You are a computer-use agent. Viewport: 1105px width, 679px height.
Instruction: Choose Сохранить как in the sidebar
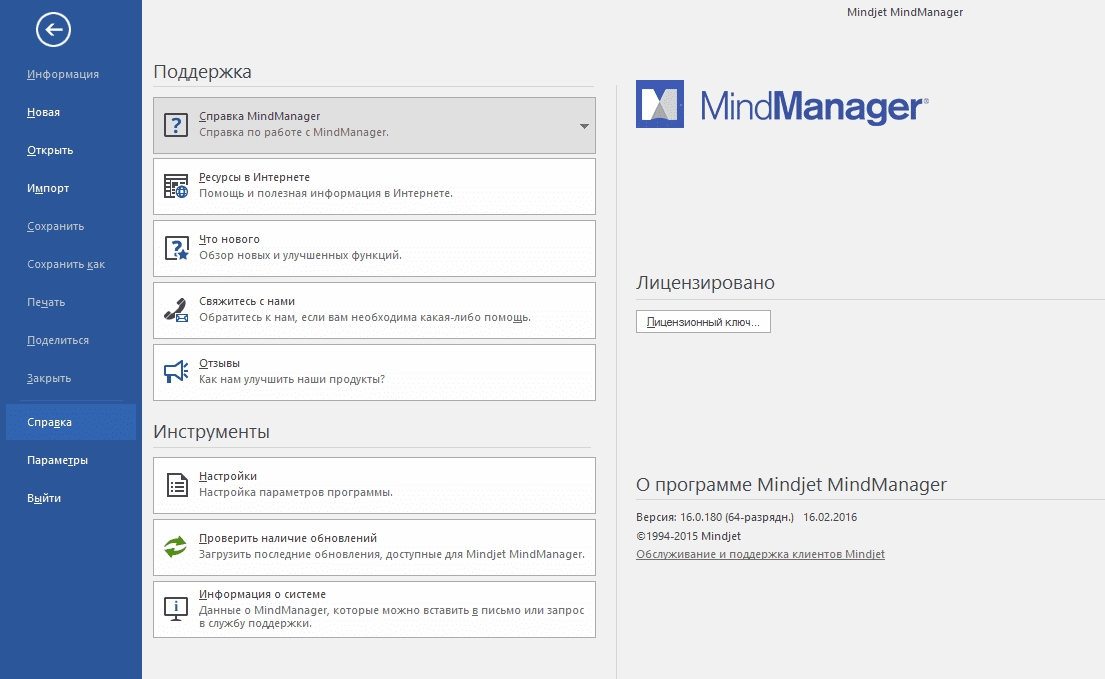coord(66,264)
